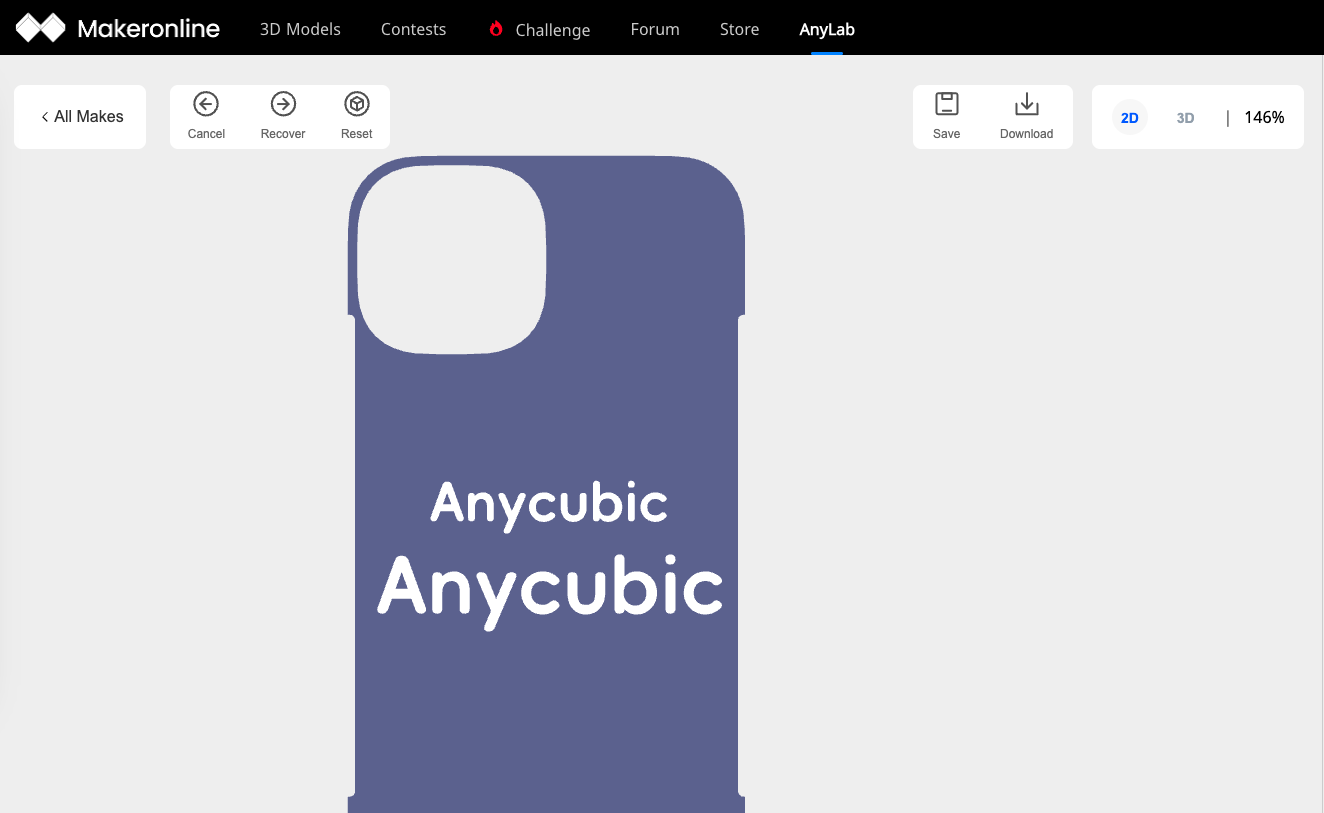This screenshot has width=1324, height=813.
Task: Click the Makeronline logo
Action: tap(118, 28)
